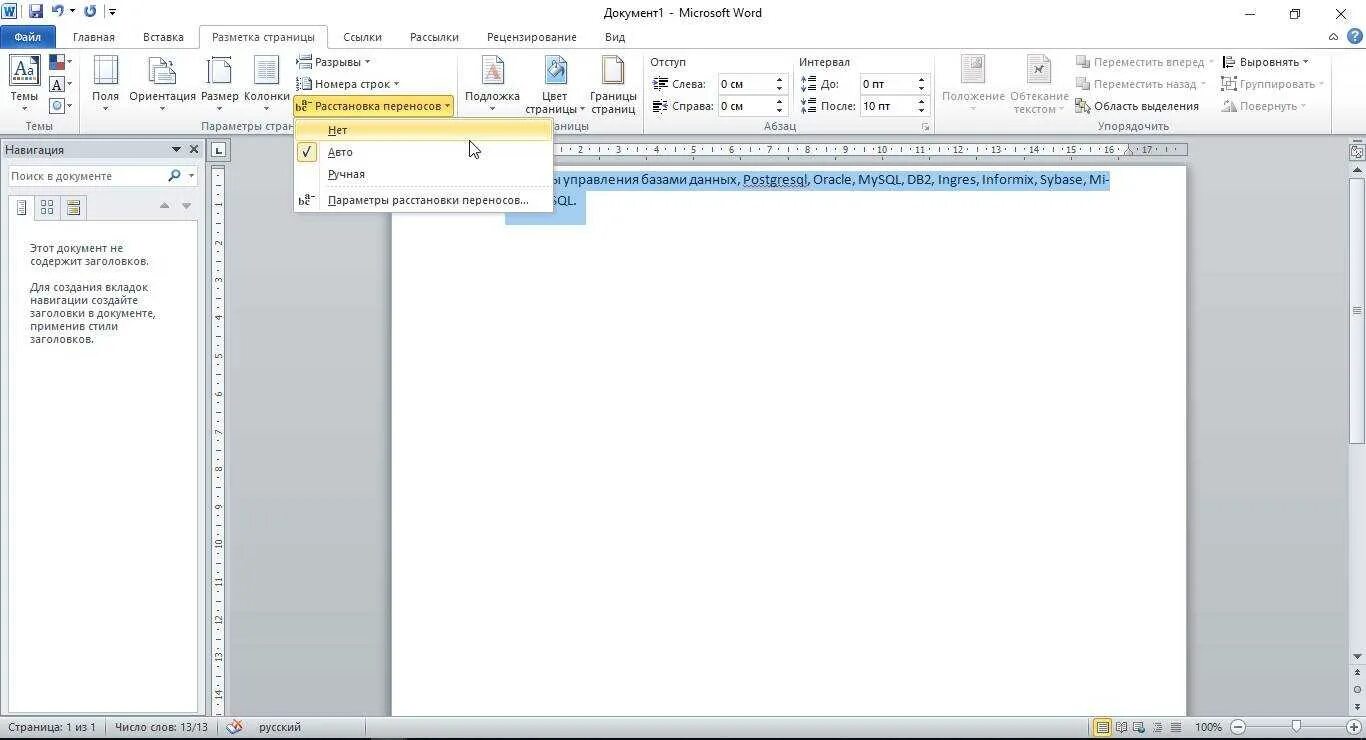Screen dimensions: 1366x740
Task: Select Ручная hyphenation option
Action: tap(424, 174)
